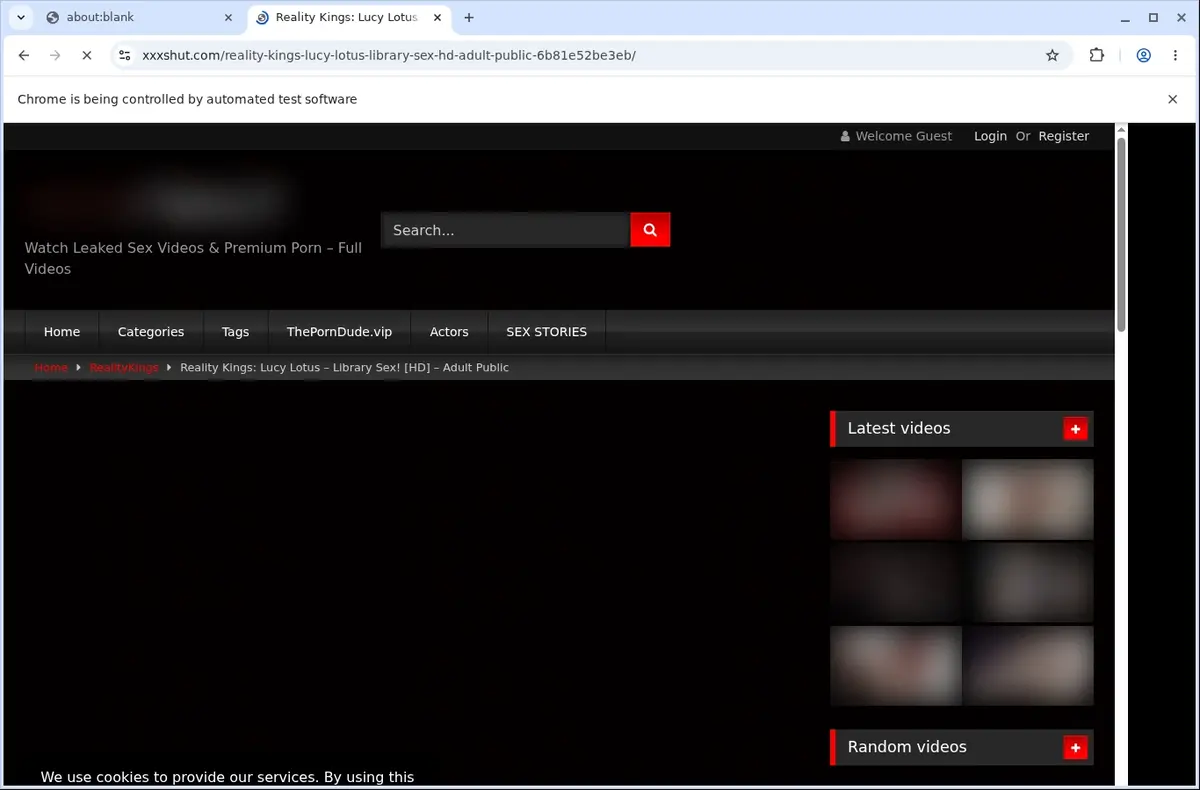Click the red search magnifier button
Screen dimensions: 1200x790
tap(650, 230)
